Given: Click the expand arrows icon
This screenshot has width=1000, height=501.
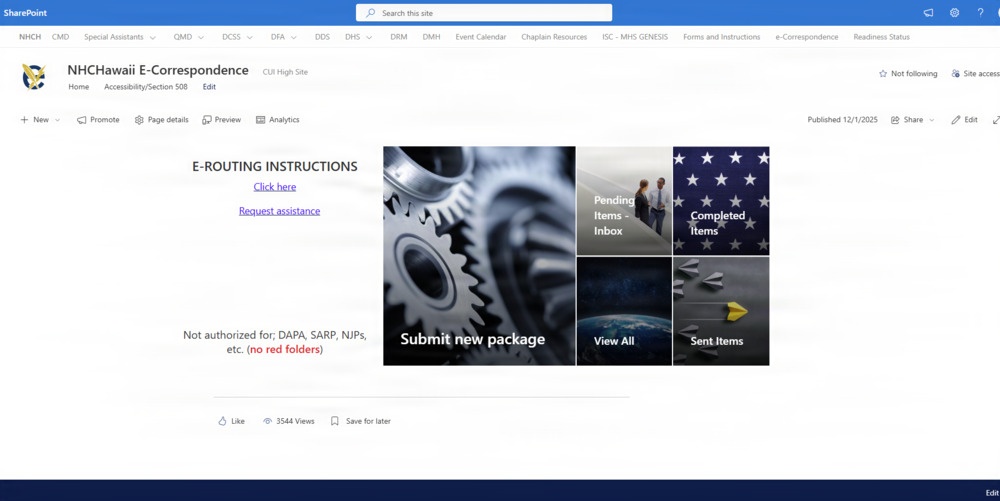Looking at the screenshot, I should coord(996,120).
